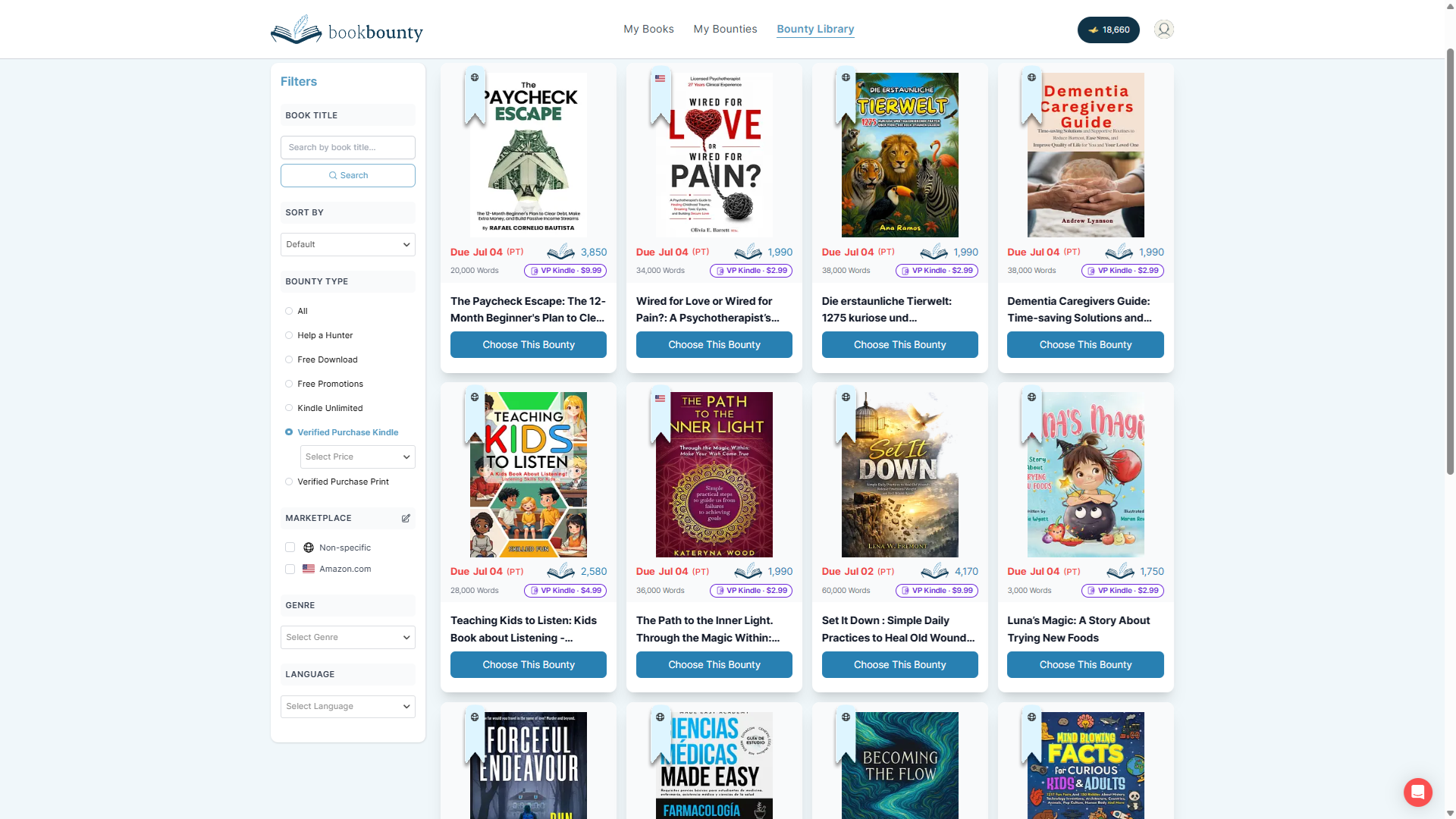Click globe bookmark on Dementia Caregivers card

(x=1031, y=96)
